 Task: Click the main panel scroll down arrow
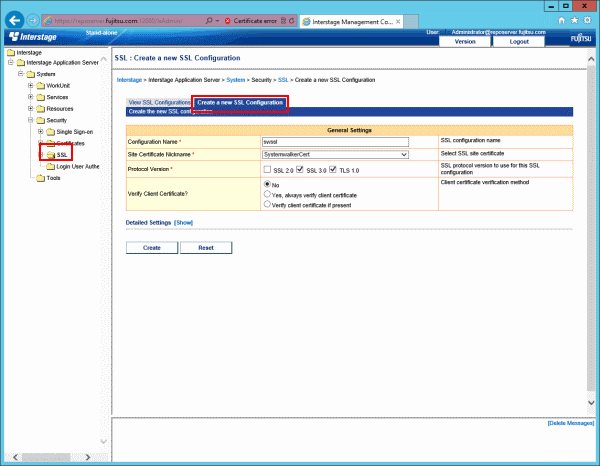(591, 402)
